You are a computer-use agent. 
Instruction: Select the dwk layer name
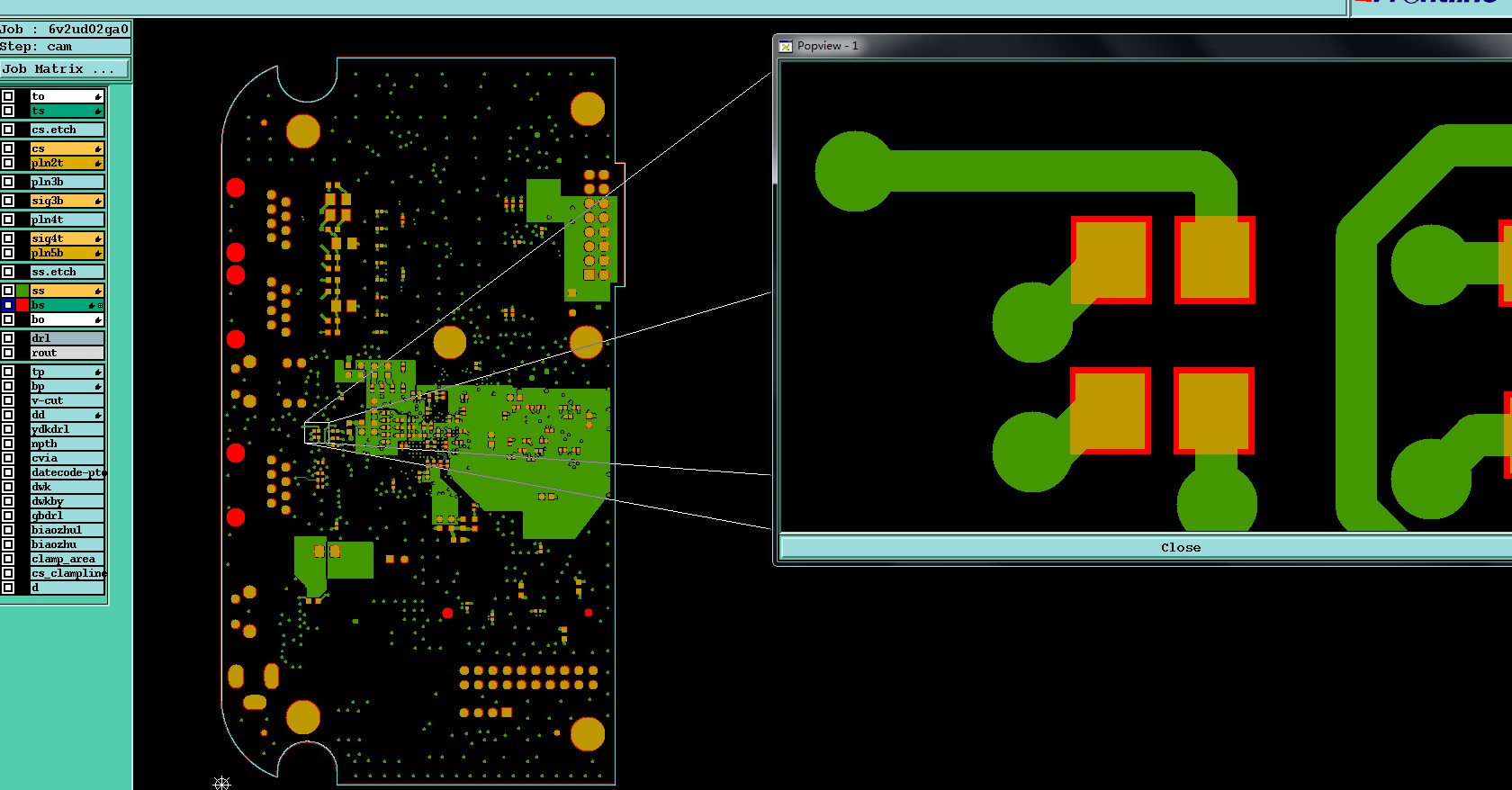point(67,487)
